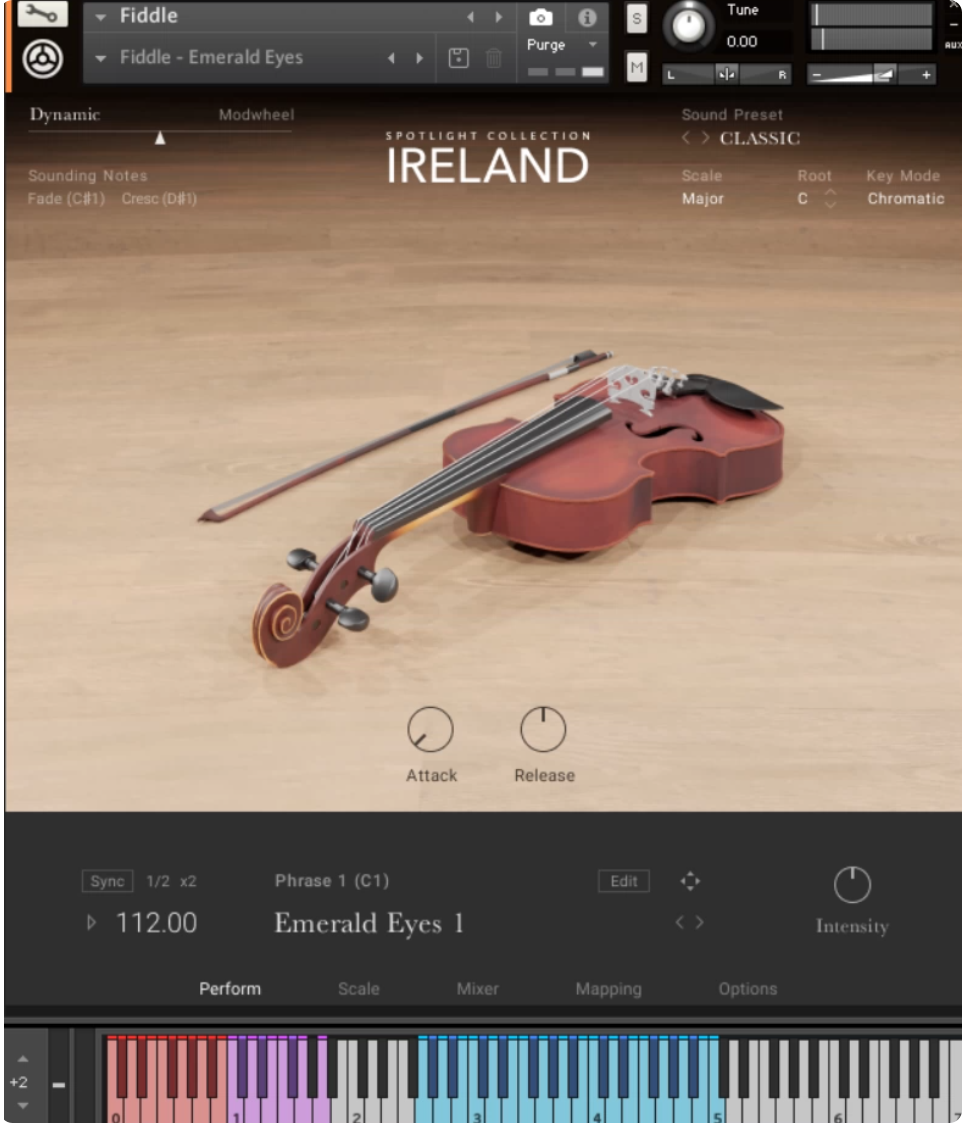Go to next phrase under Edit

coord(699,922)
